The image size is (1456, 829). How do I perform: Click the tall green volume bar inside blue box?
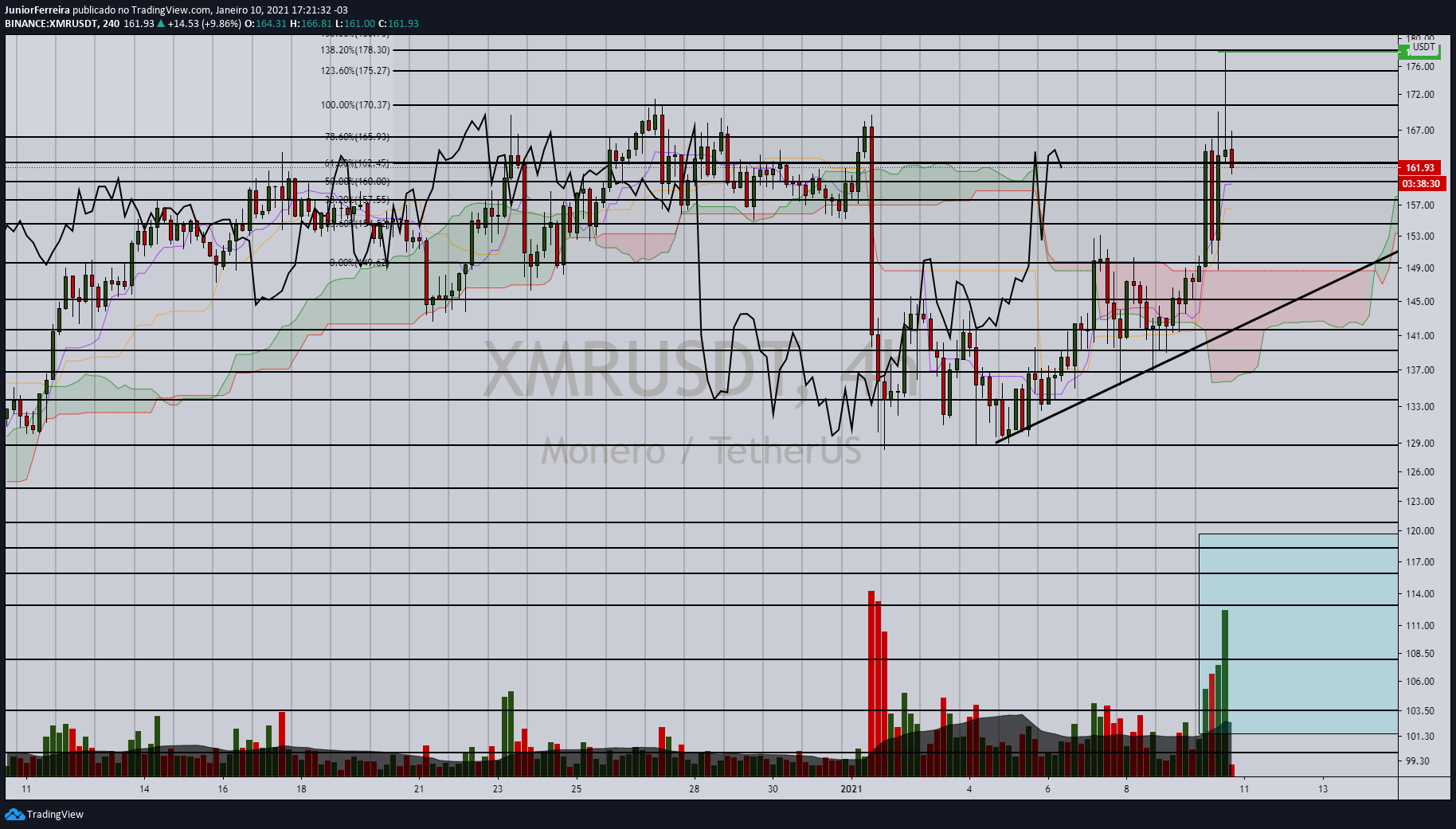pyautogui.click(x=1225, y=693)
